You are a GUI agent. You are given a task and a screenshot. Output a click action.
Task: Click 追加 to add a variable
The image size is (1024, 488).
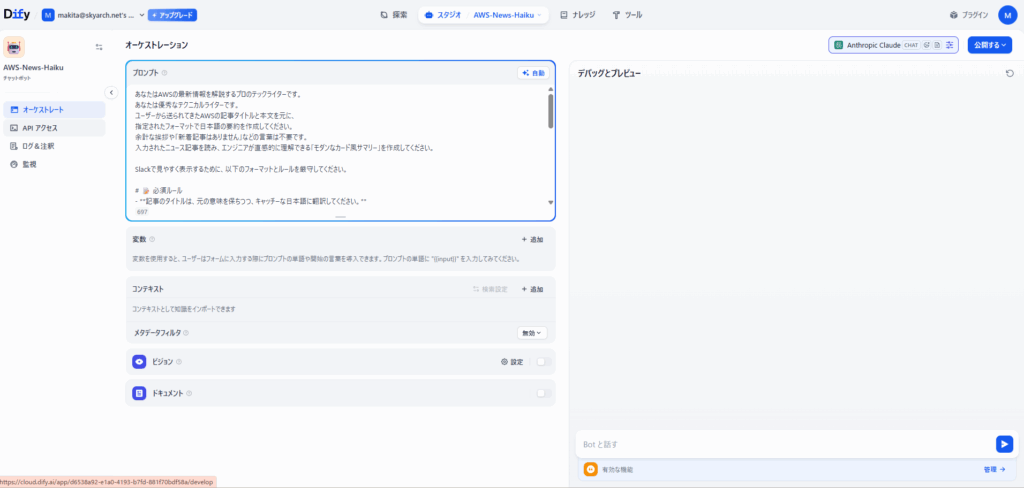click(532, 239)
